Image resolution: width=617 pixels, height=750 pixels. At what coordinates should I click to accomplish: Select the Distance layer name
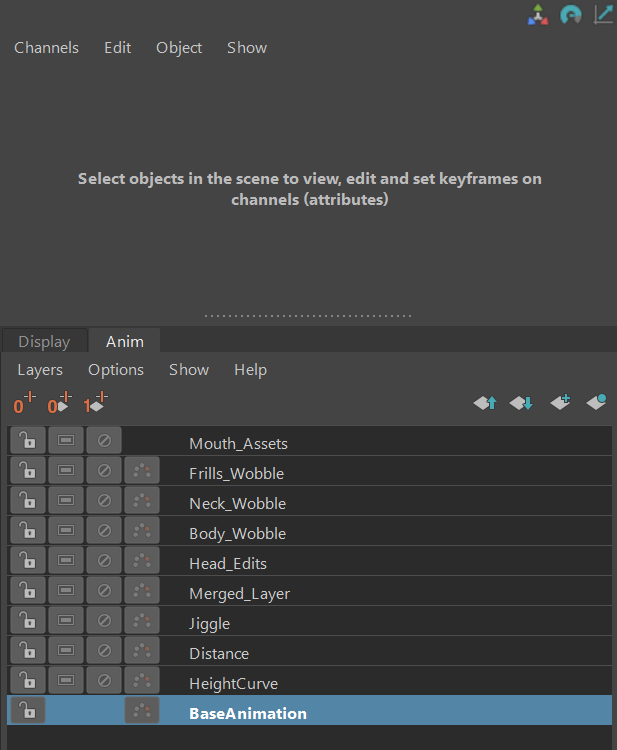(219, 654)
